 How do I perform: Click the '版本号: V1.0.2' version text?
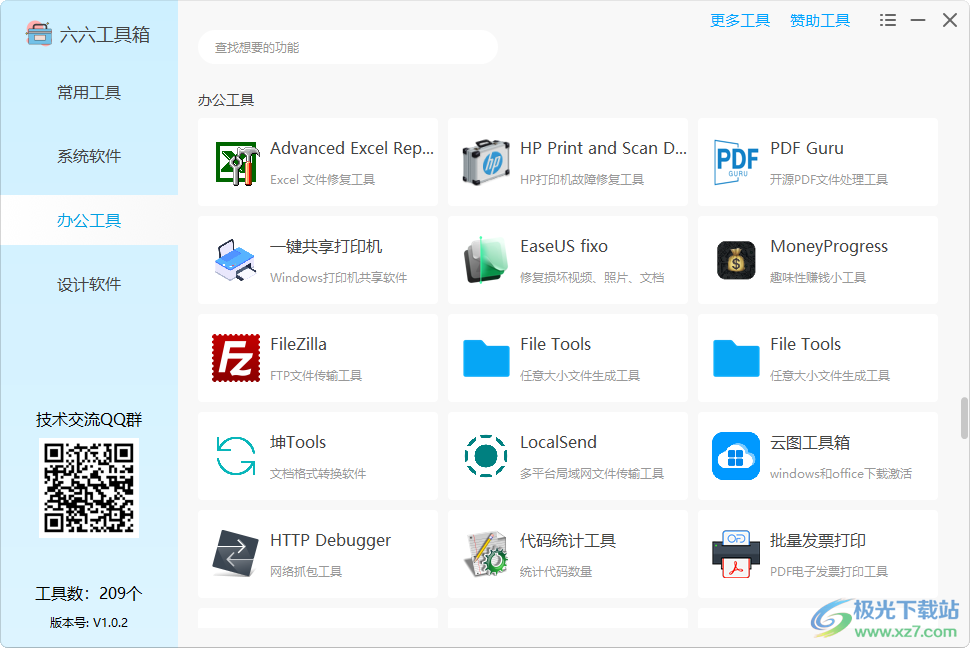coord(89,623)
